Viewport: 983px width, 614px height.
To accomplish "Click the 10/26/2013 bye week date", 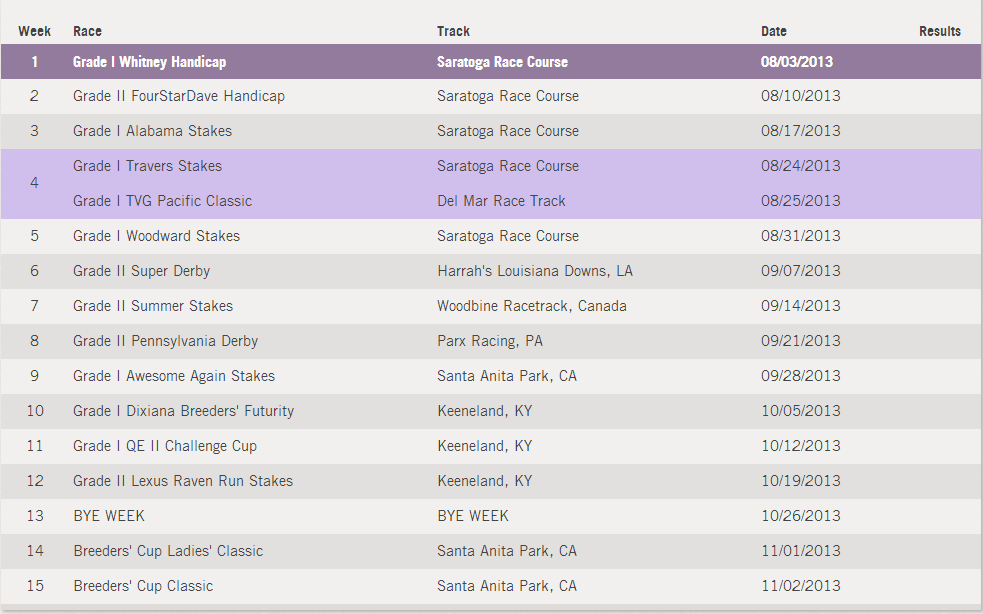I will tap(800, 516).
